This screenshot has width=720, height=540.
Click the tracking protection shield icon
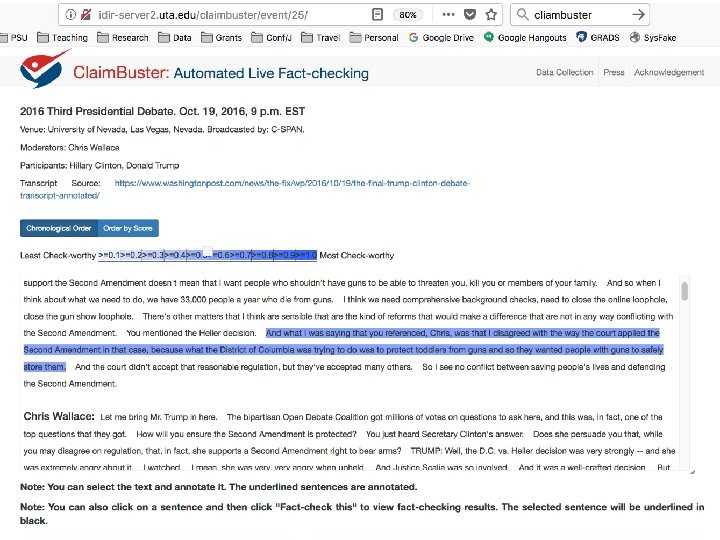85,15
